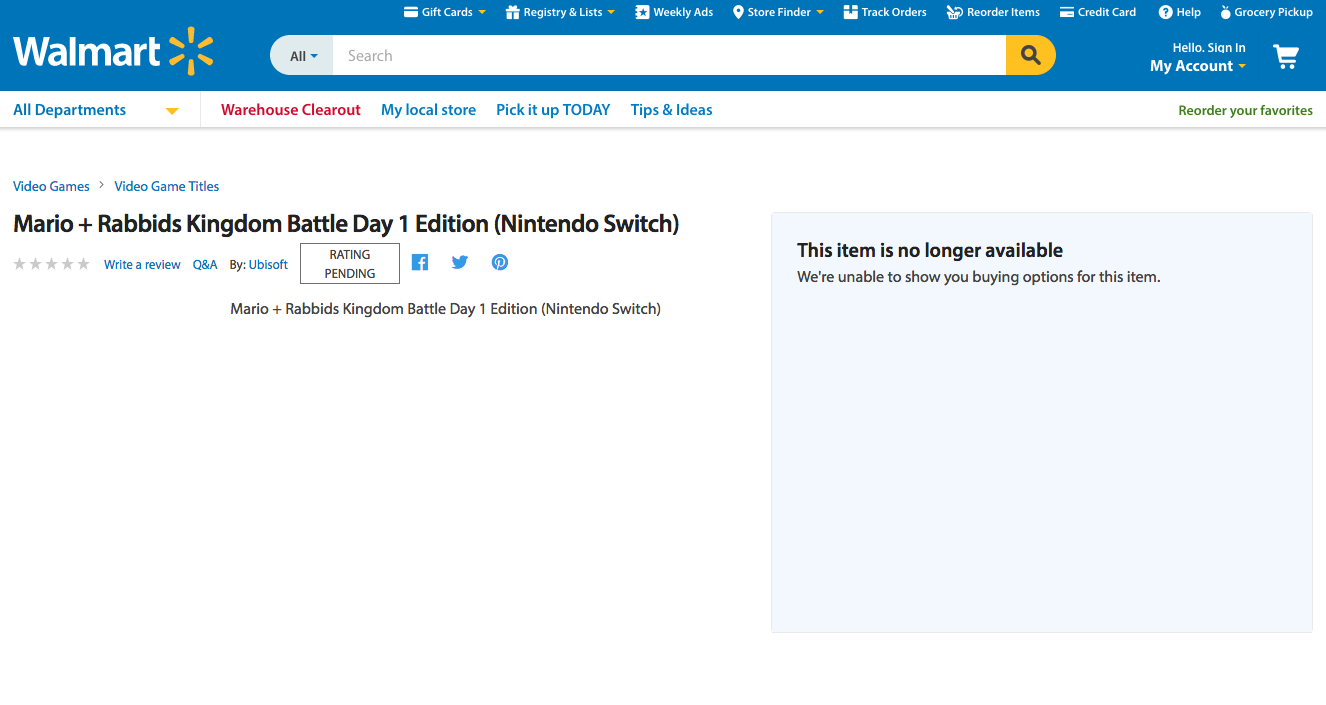The height and width of the screenshot is (705, 1326).
Task: Click the Rating Pending badge
Action: [x=350, y=264]
